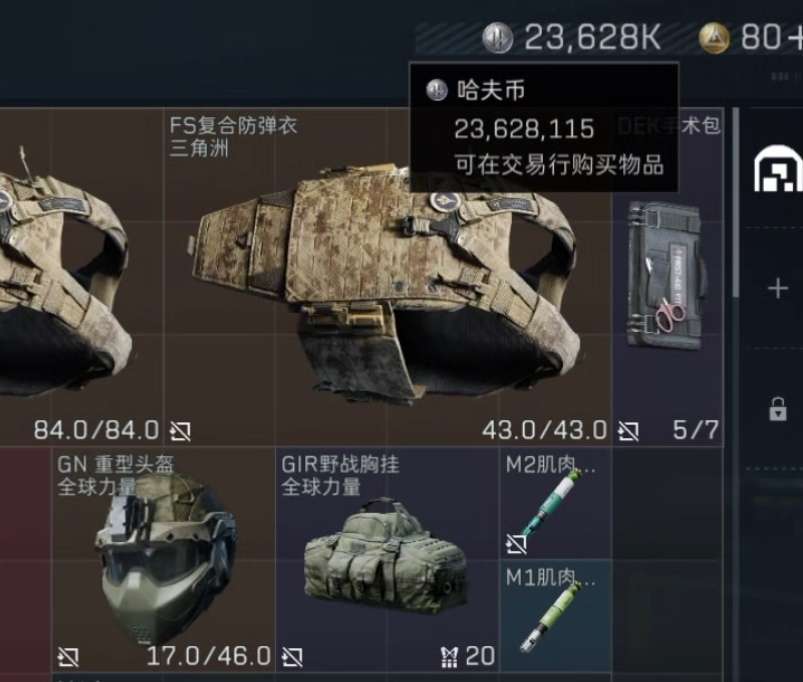This screenshot has height=682, width=803.
Task: Click the plus icon to add stash slot
Action: pos(778,289)
